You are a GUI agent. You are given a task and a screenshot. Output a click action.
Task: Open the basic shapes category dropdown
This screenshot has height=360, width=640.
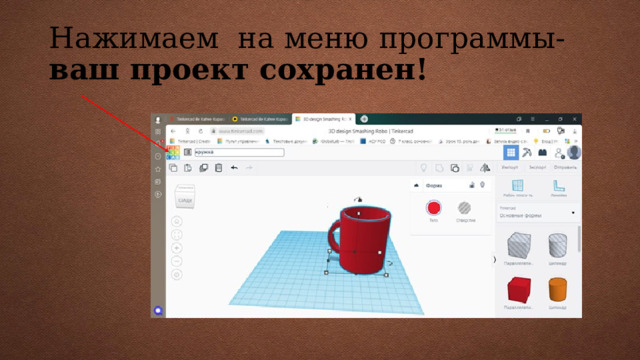(538, 213)
